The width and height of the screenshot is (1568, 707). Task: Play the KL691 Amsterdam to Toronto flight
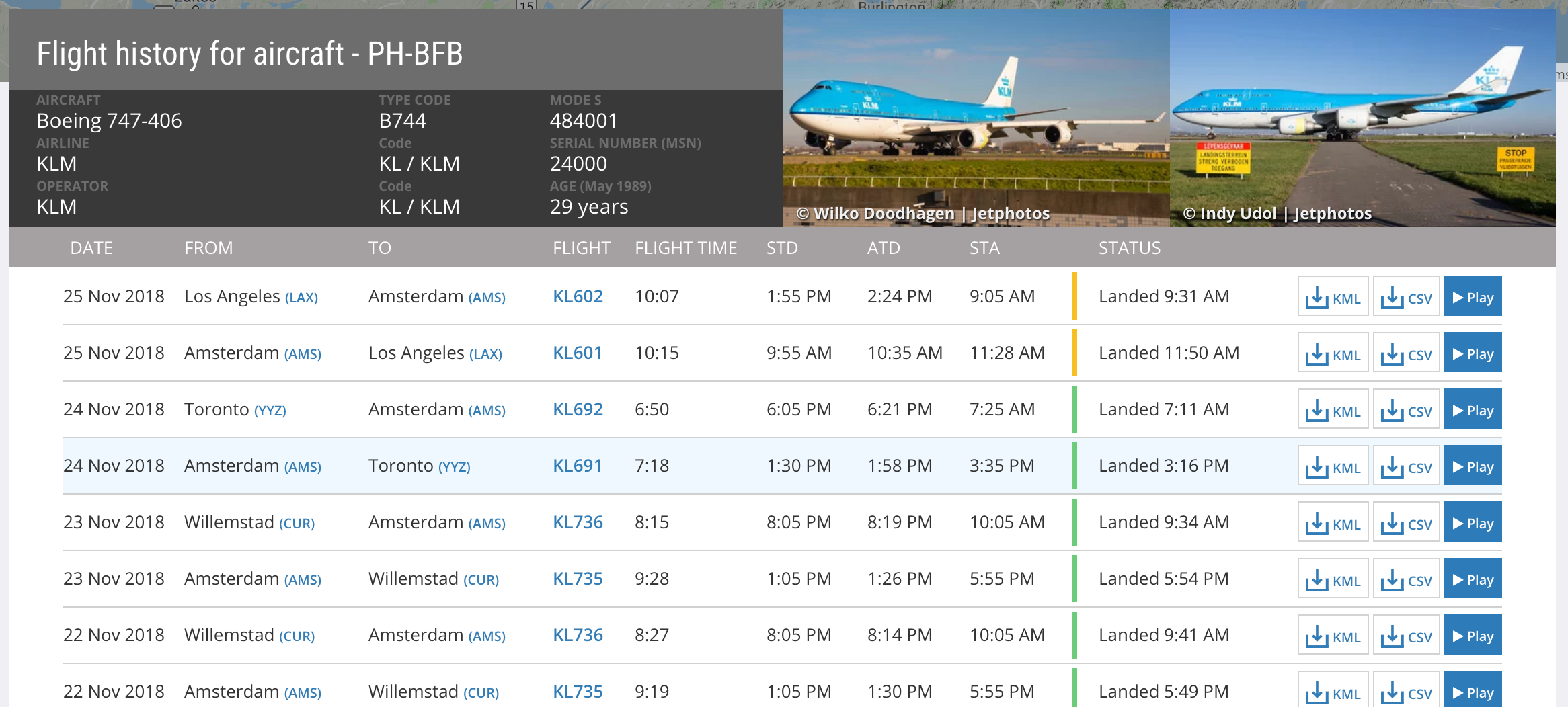coord(1473,466)
